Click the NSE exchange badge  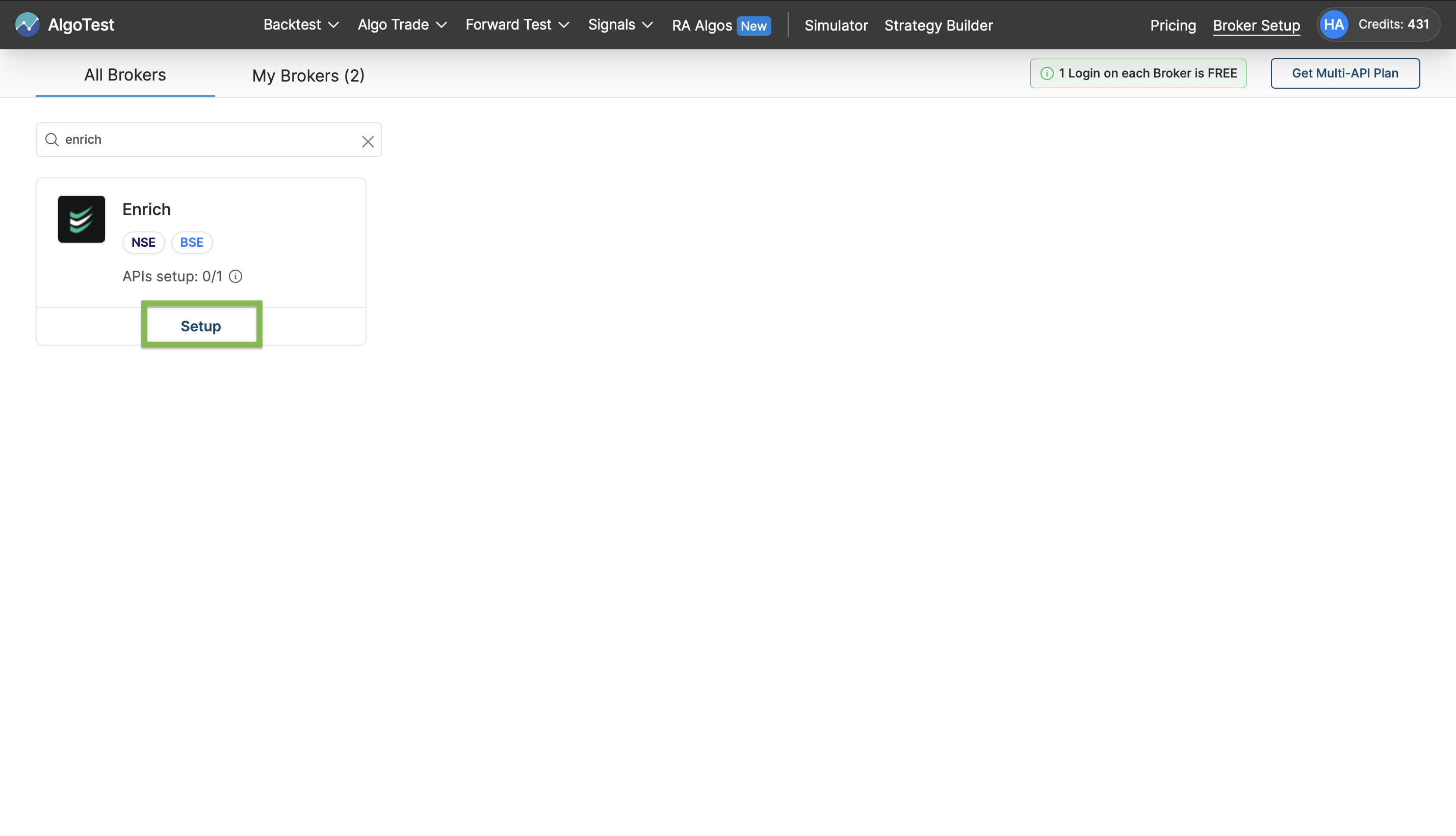pyautogui.click(x=144, y=242)
